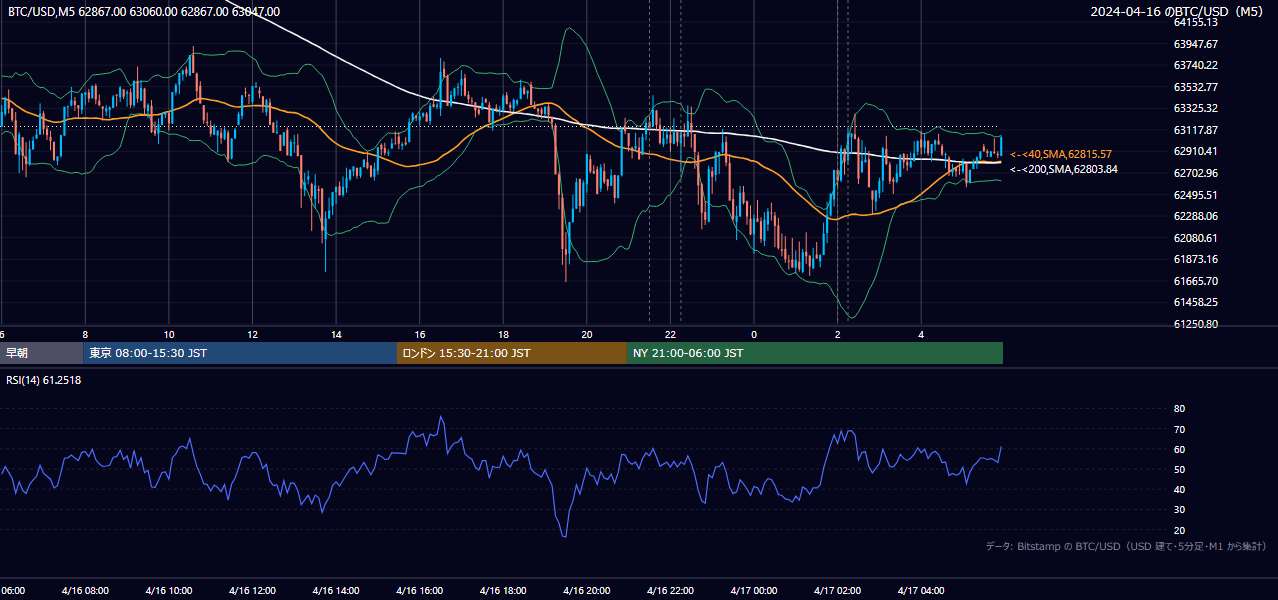Click hour label 4 under the price chart
The height and width of the screenshot is (600, 1278).
point(921,334)
